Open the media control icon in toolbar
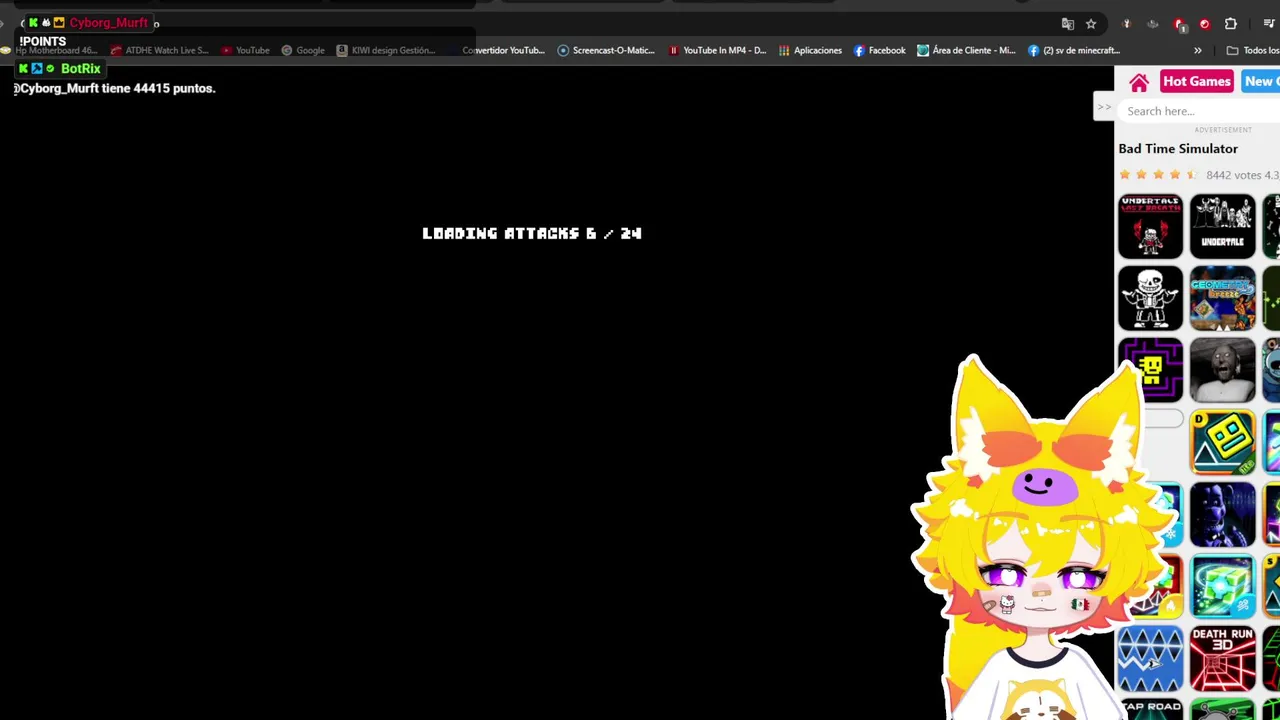This screenshot has height=720, width=1280. click(1269, 24)
